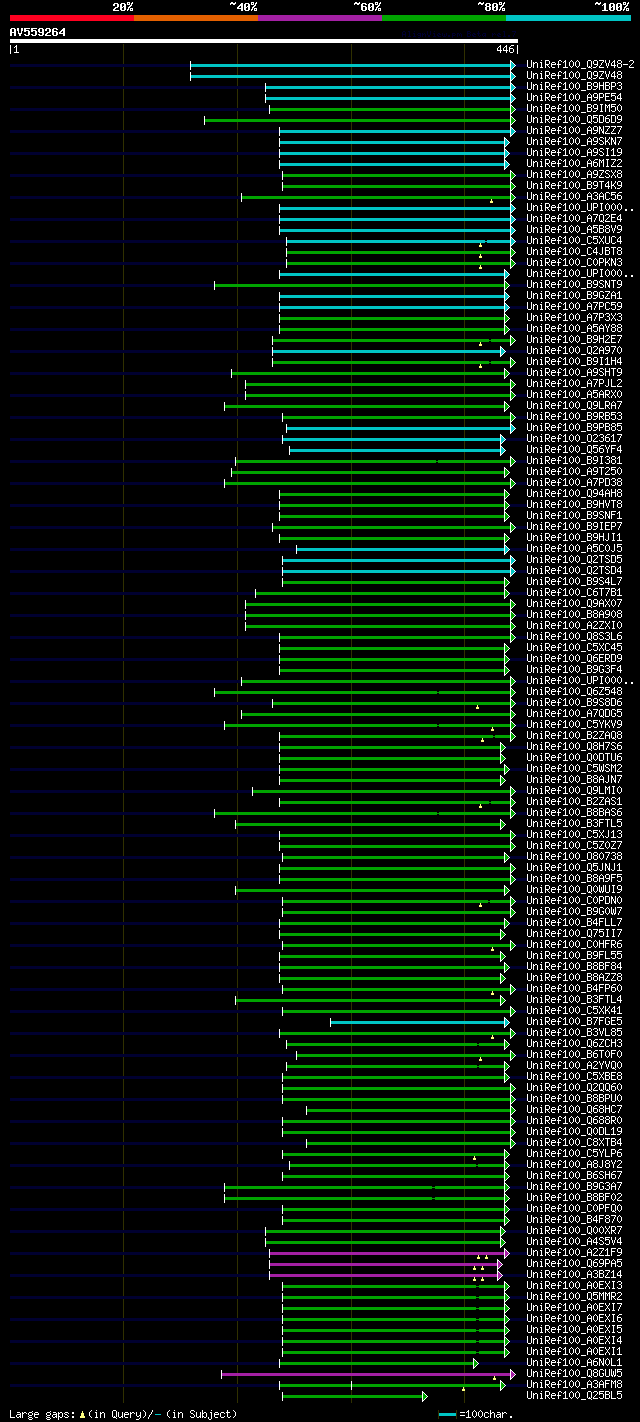Click the orange ~40% identity legend segment

coord(196,17)
